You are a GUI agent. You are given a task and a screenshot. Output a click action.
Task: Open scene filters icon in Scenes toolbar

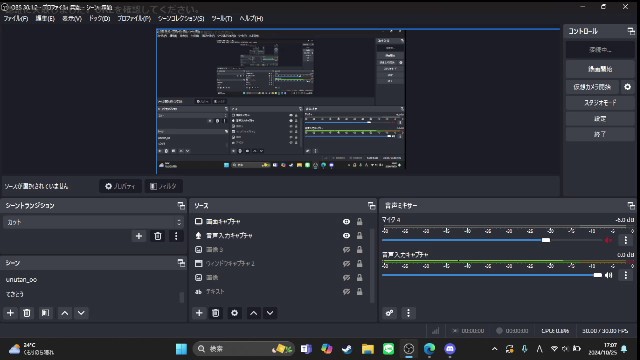[45, 313]
